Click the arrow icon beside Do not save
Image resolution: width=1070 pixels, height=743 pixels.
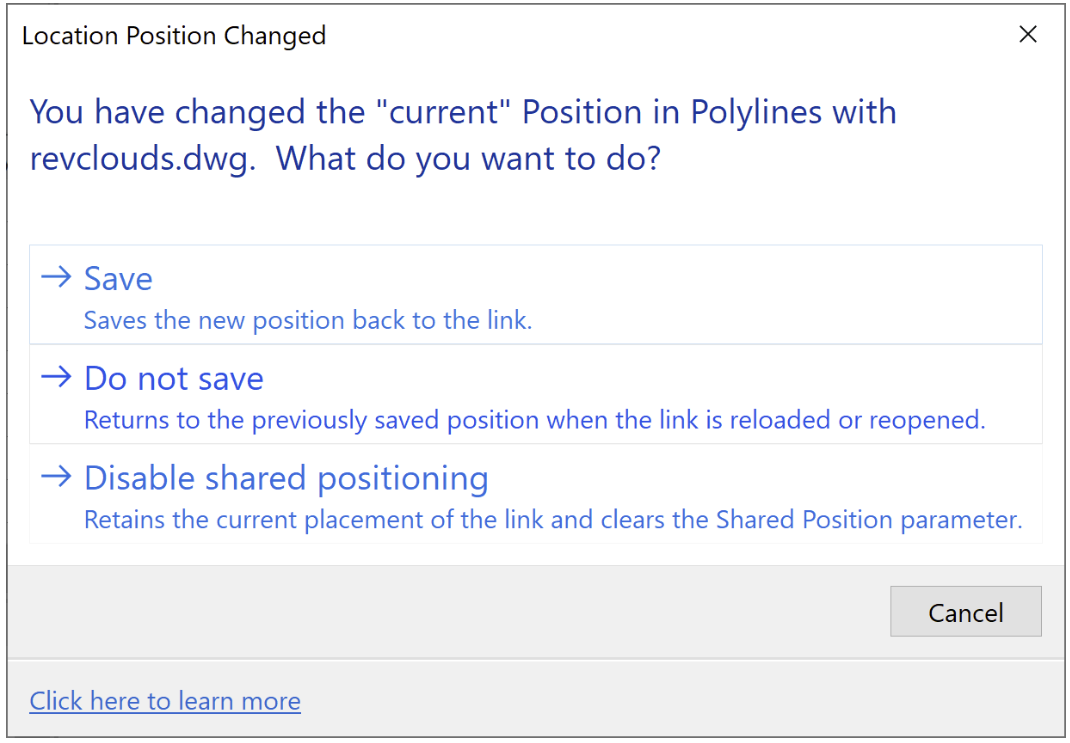coord(56,377)
